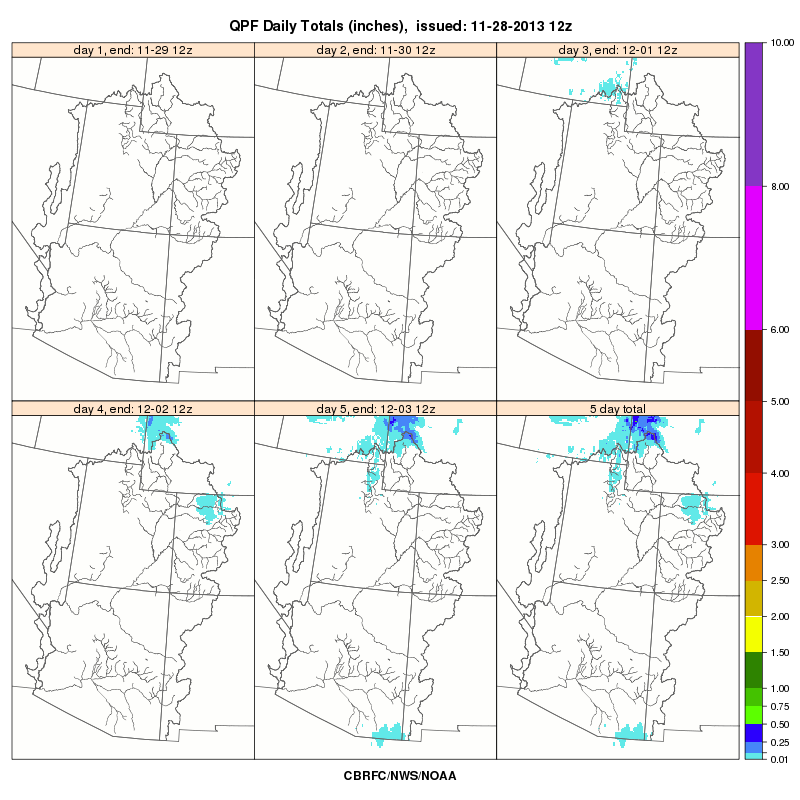This screenshot has width=800, height=800.
Task: Pick the light cyan legend color above 0.01
Action: click(754, 756)
